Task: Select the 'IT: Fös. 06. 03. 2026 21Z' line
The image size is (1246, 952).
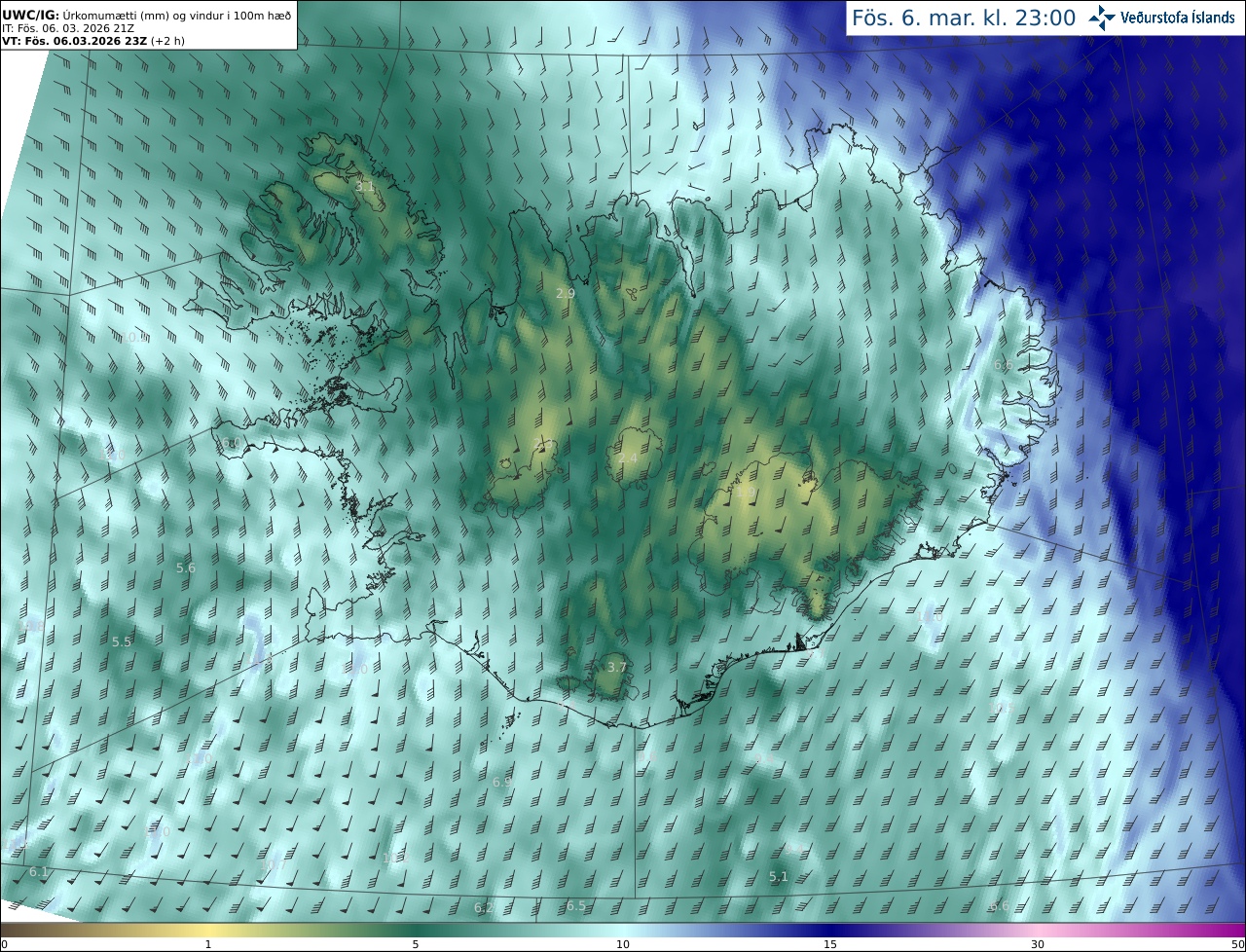Action: click(x=68, y=28)
